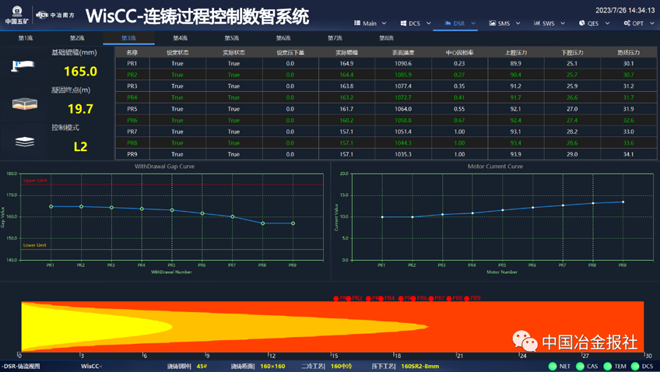Click the DCS windows icon

(403, 24)
